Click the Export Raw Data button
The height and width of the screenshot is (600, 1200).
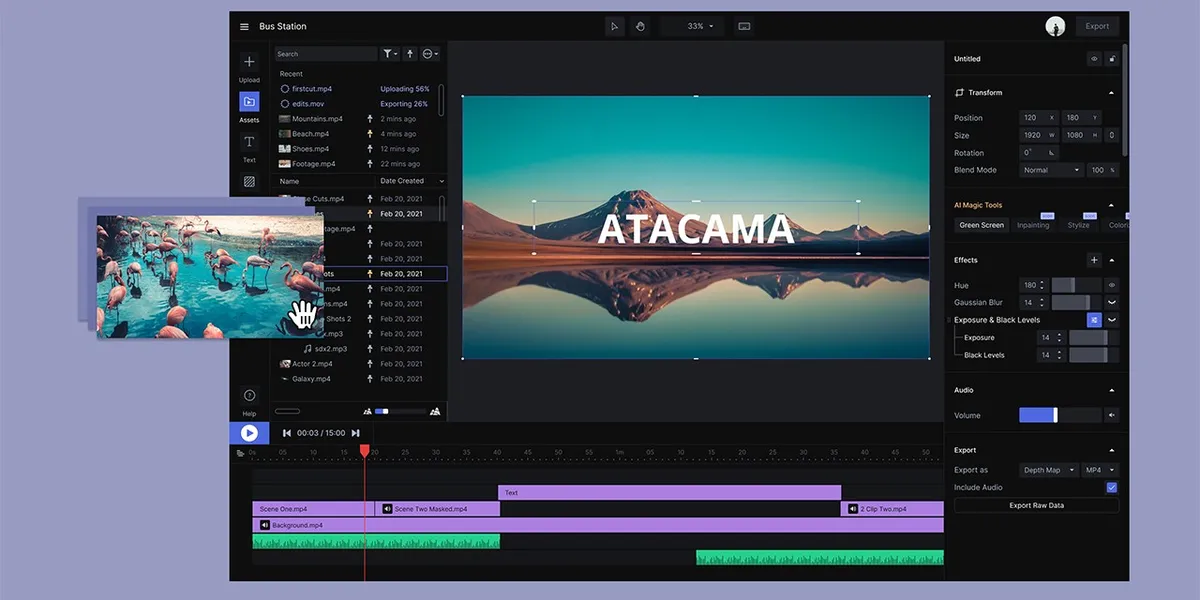pos(1036,506)
